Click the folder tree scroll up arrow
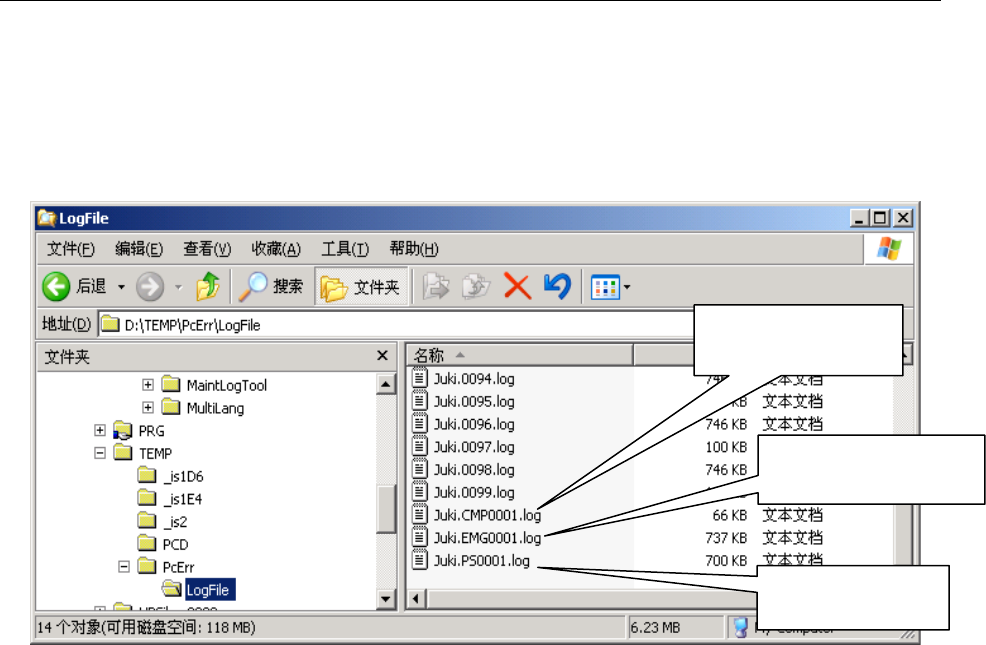 [386, 383]
